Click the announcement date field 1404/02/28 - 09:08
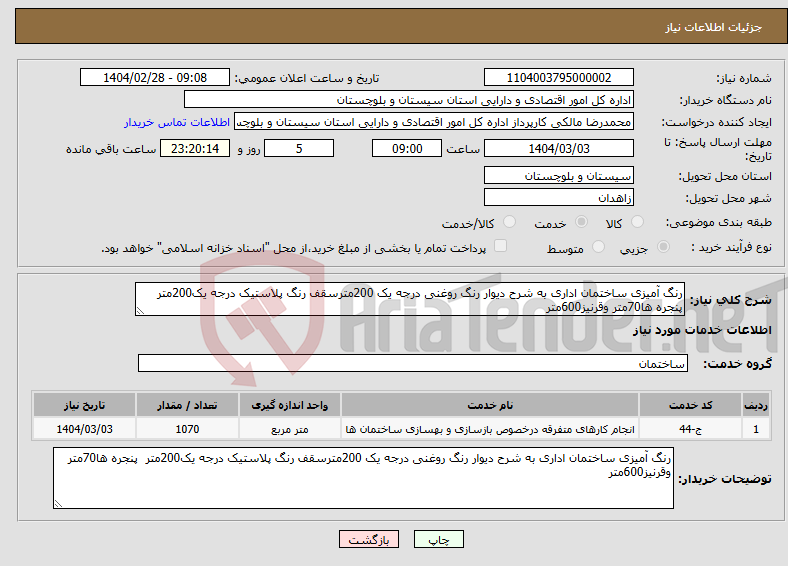The width and height of the screenshot is (788, 566). 155,77
